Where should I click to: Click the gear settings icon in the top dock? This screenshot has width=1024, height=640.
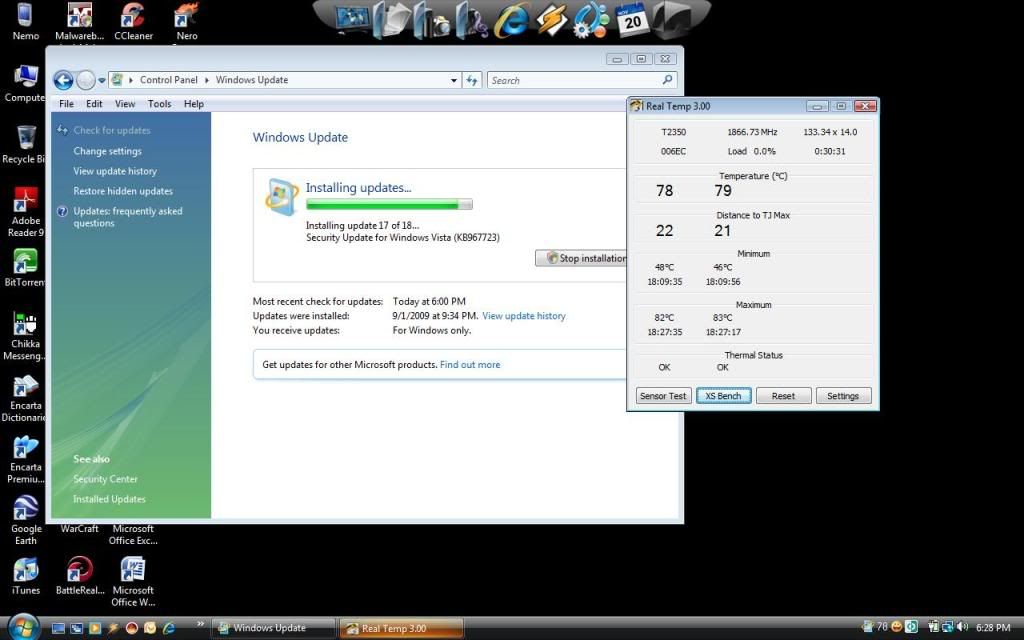590,20
